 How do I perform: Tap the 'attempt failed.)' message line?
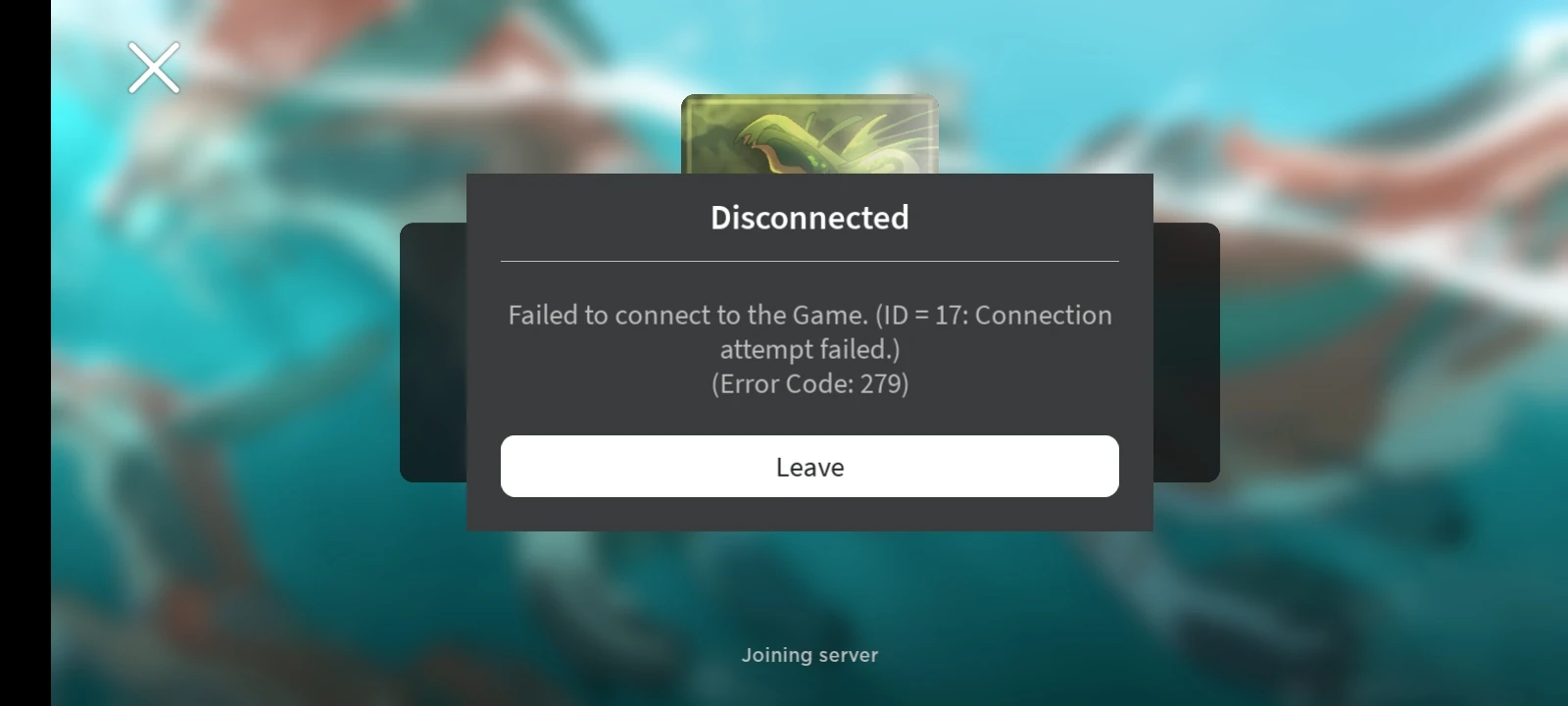coord(809,349)
